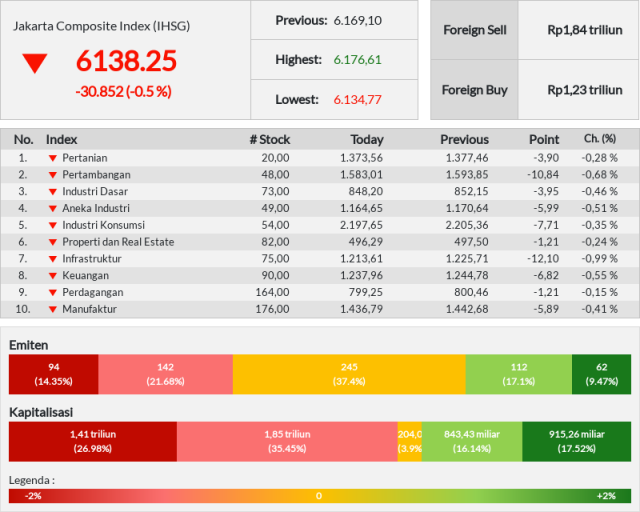Click the red arrow beside Aneka Industri
Viewport: 640px width, 512px height.
tap(53, 208)
